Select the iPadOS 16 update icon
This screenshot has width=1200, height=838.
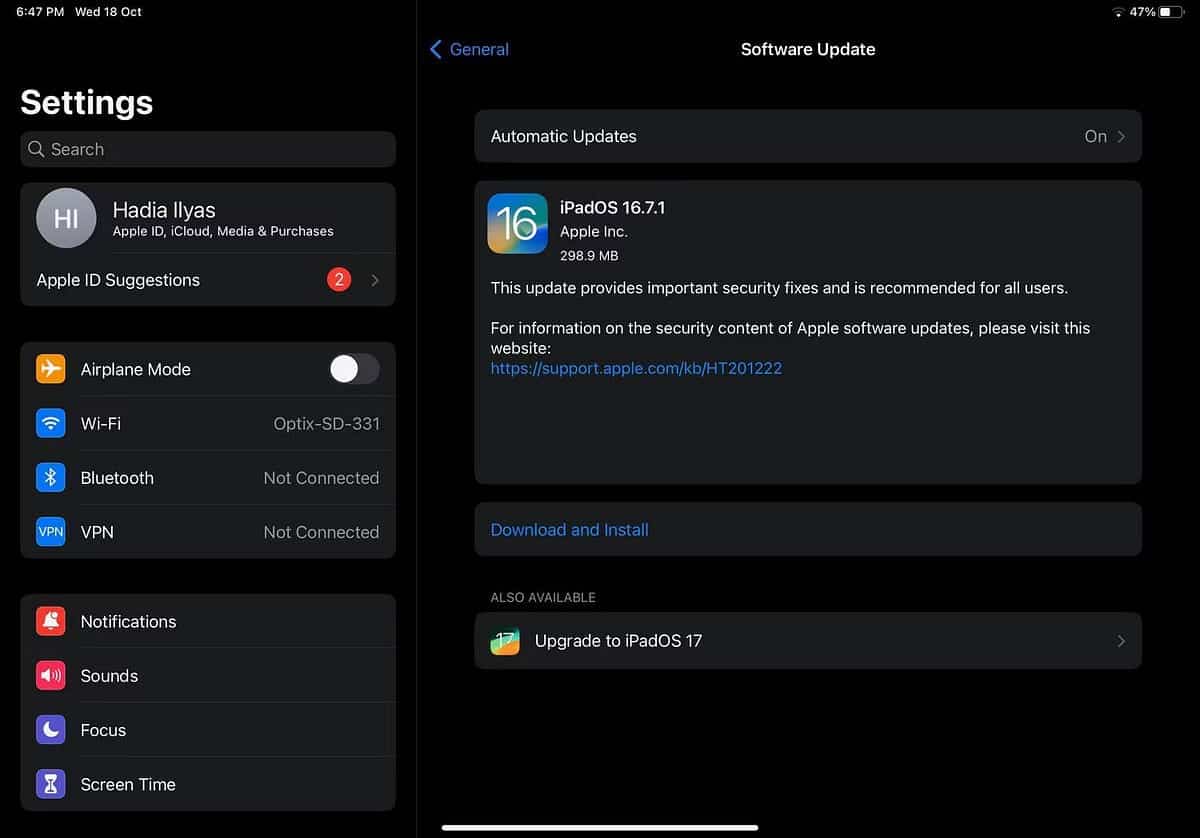(x=517, y=223)
